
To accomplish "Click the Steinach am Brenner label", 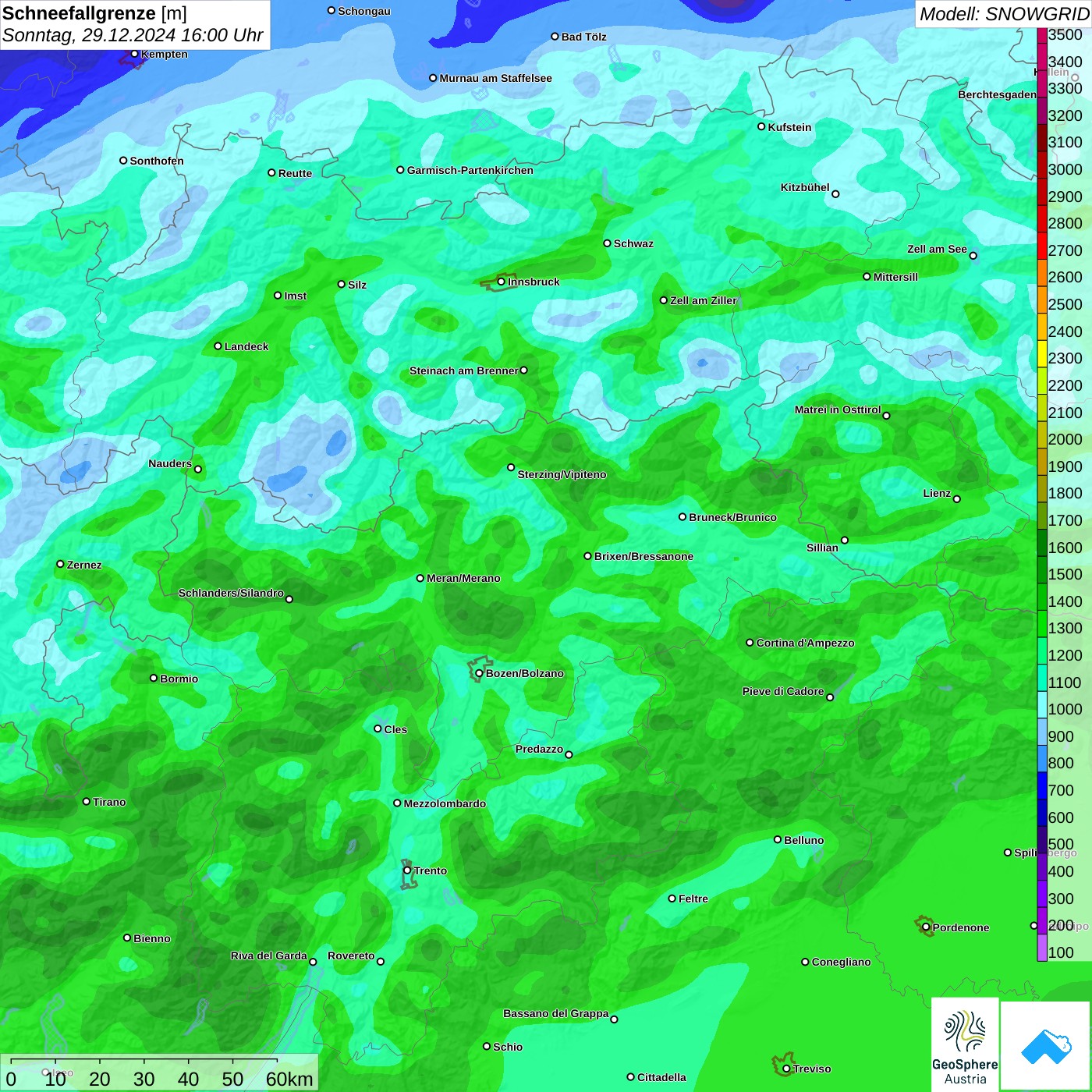I will coord(464,370).
